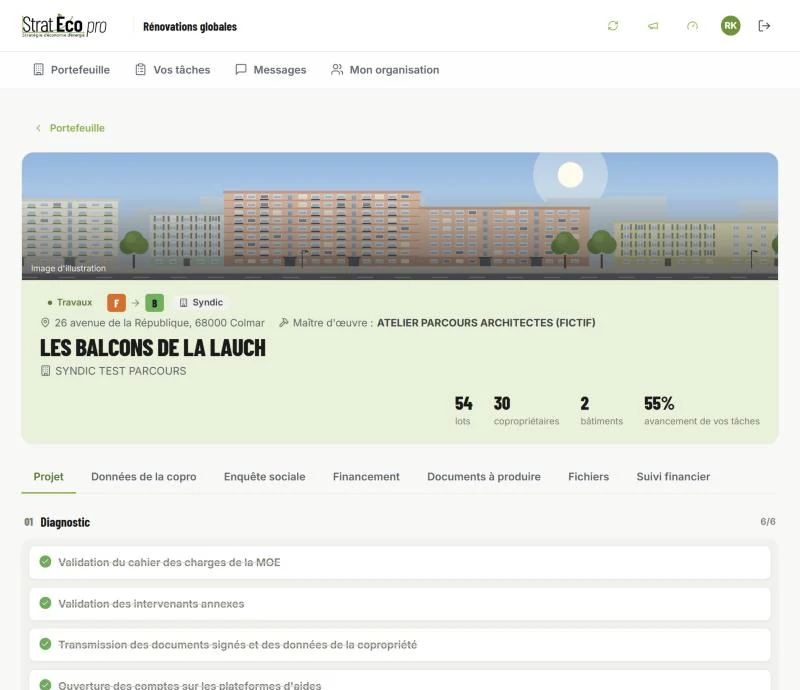Screen dimensions: 800x690
Task: Click the 30 copropriétaires statistic
Action: pyautogui.click(x=527, y=410)
